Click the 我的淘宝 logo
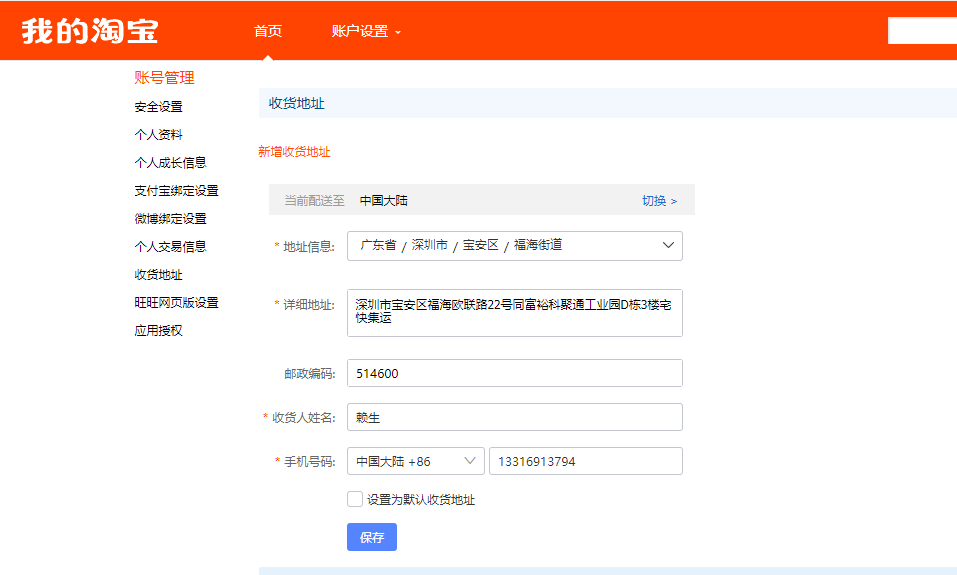The image size is (957, 575). 90,31
